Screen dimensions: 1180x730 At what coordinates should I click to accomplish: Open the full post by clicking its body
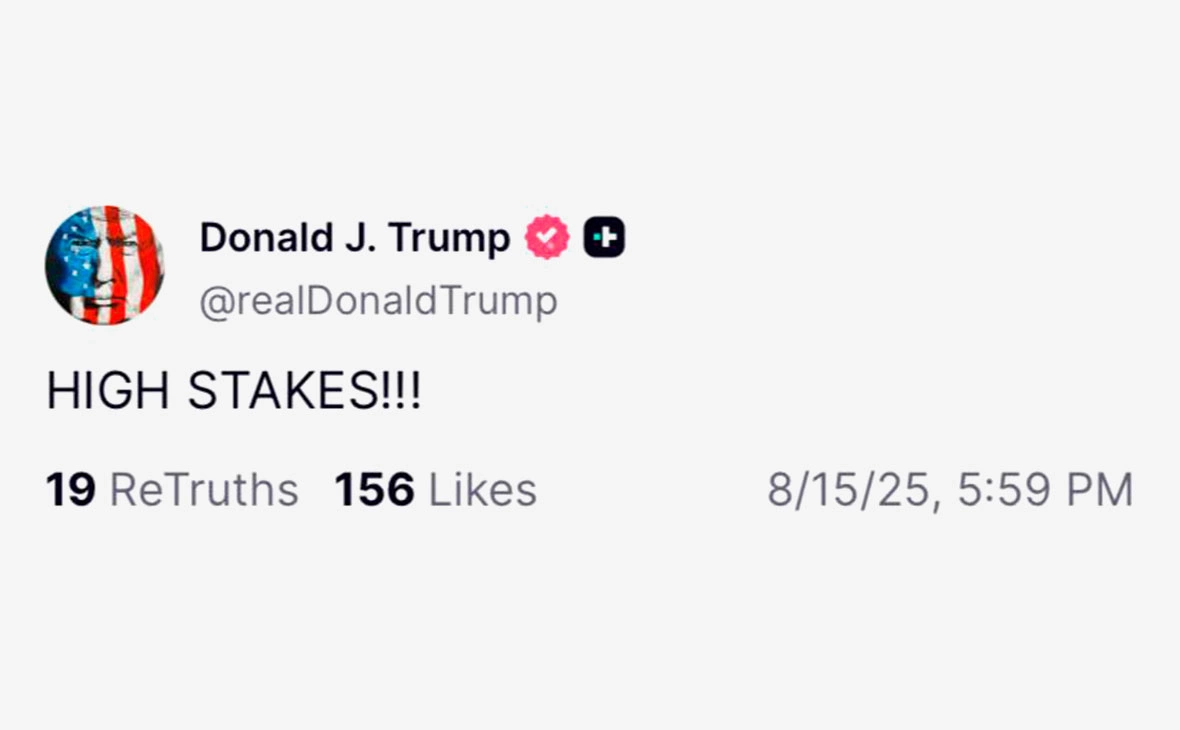pos(235,391)
